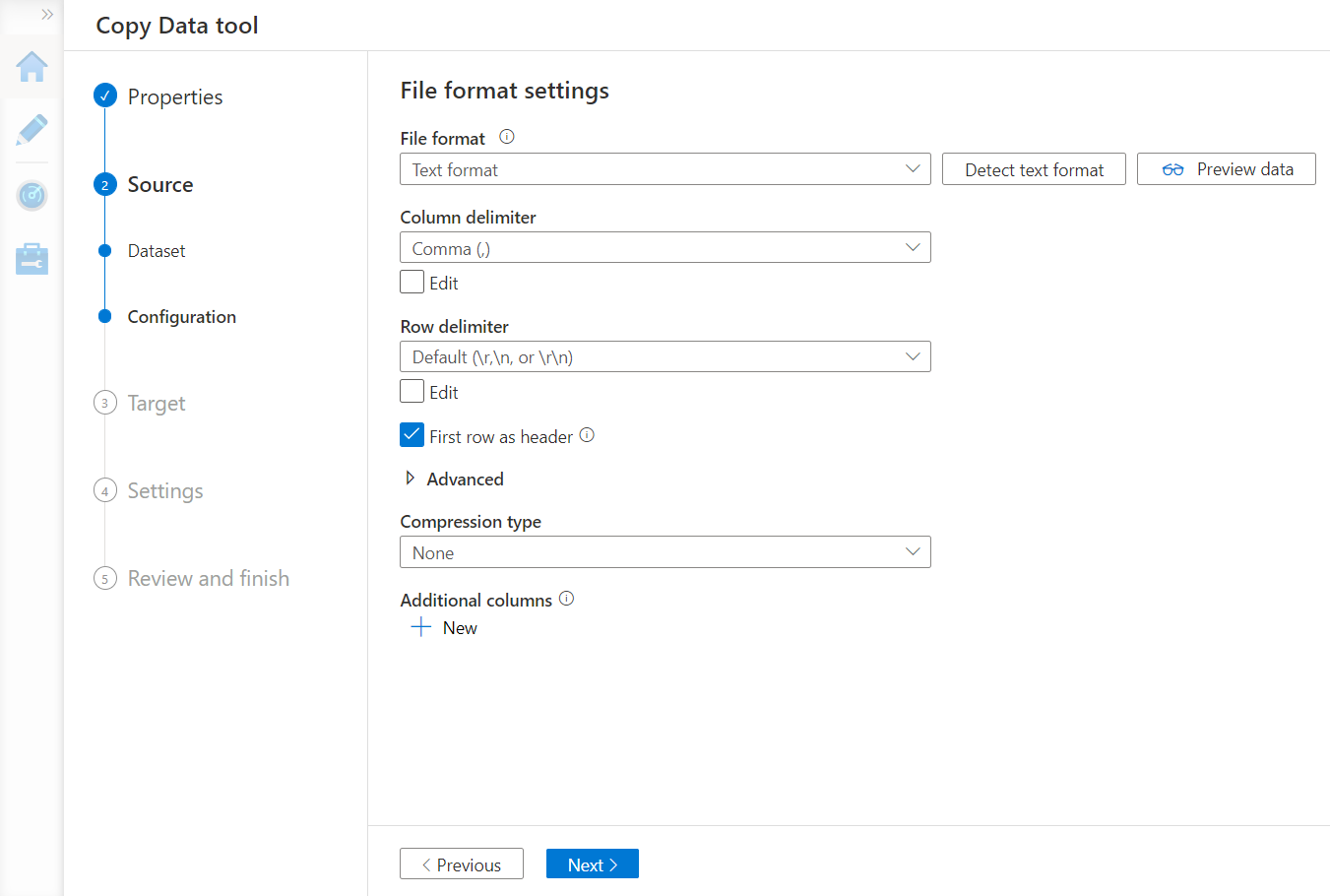
Task: Click File format info icon
Action: pos(507,137)
